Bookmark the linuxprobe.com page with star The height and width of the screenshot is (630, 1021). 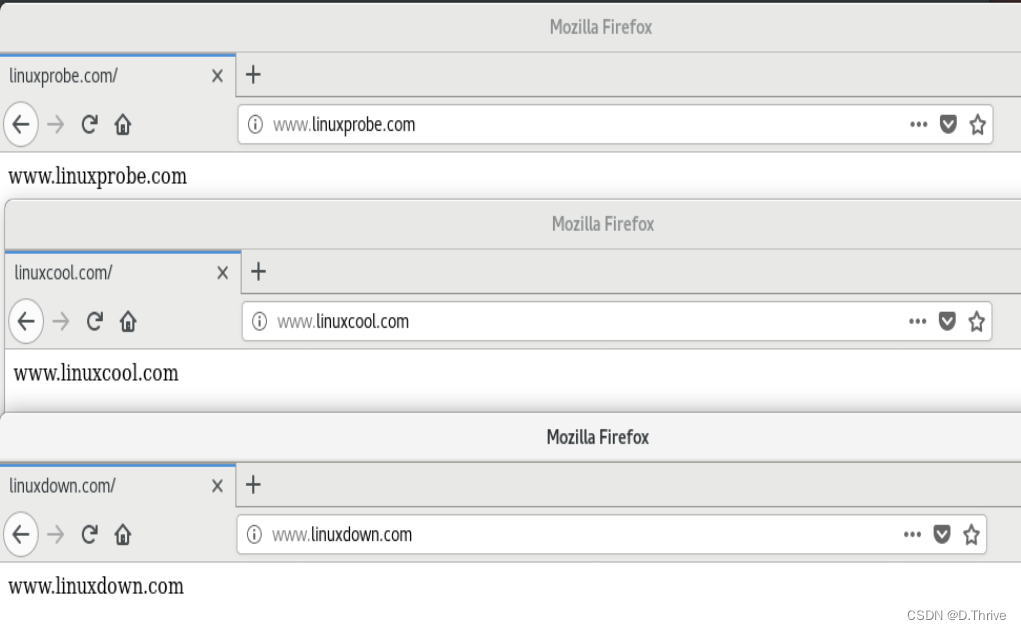(x=977, y=124)
